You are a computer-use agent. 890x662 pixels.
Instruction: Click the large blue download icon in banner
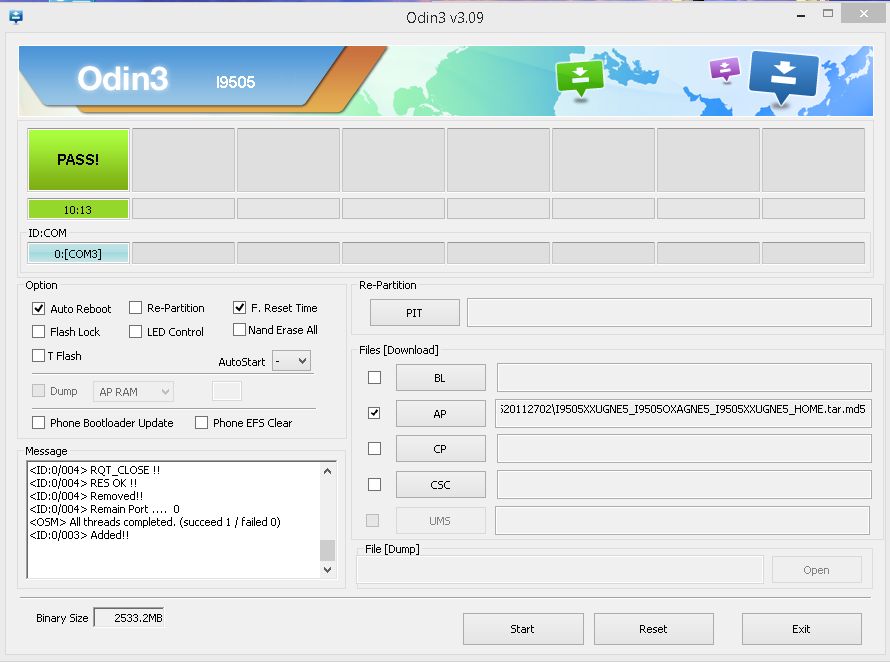click(x=783, y=76)
